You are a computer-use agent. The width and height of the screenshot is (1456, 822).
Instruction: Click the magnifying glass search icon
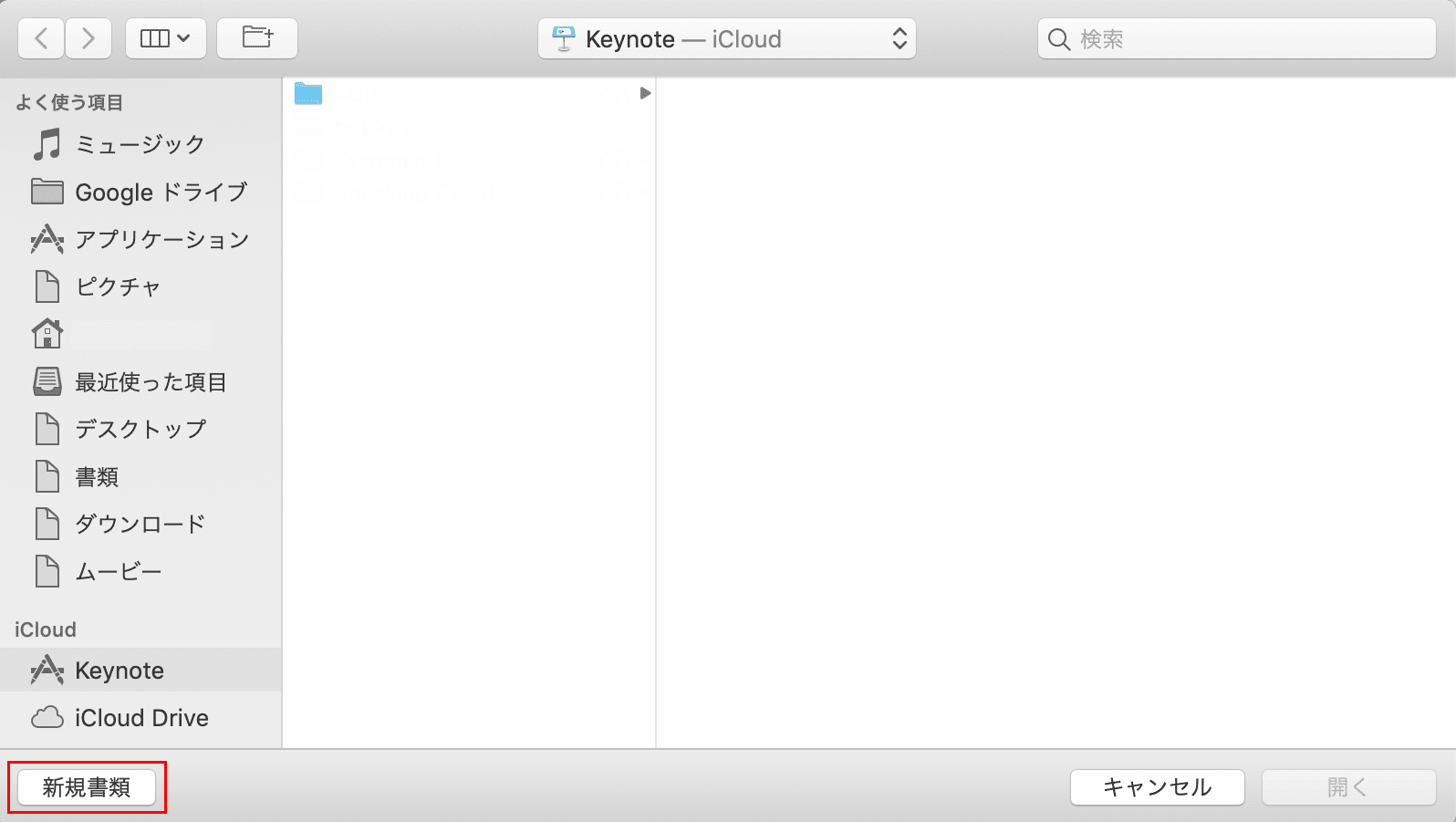[x=1059, y=39]
